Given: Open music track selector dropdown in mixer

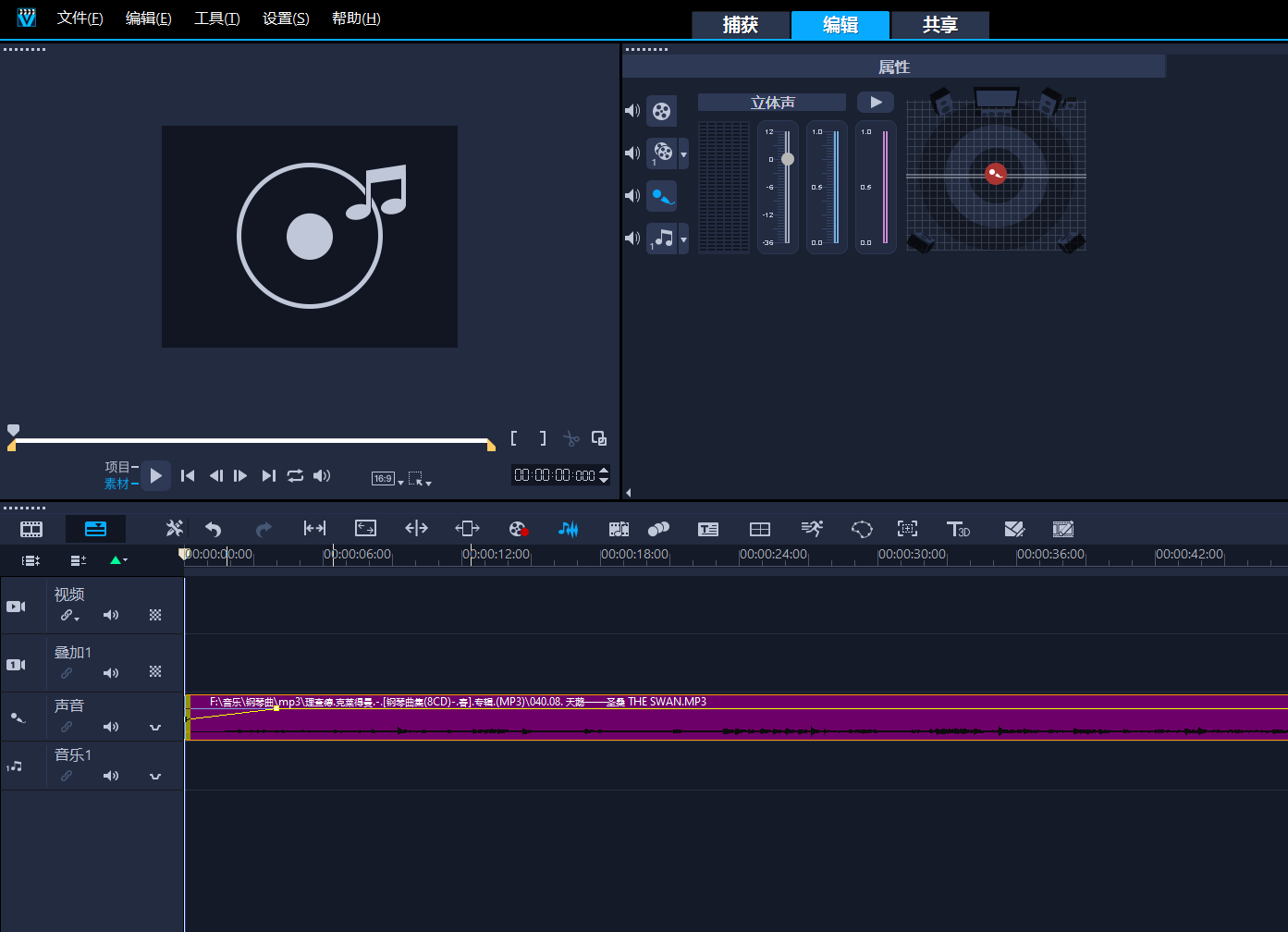Looking at the screenshot, I should (x=683, y=239).
